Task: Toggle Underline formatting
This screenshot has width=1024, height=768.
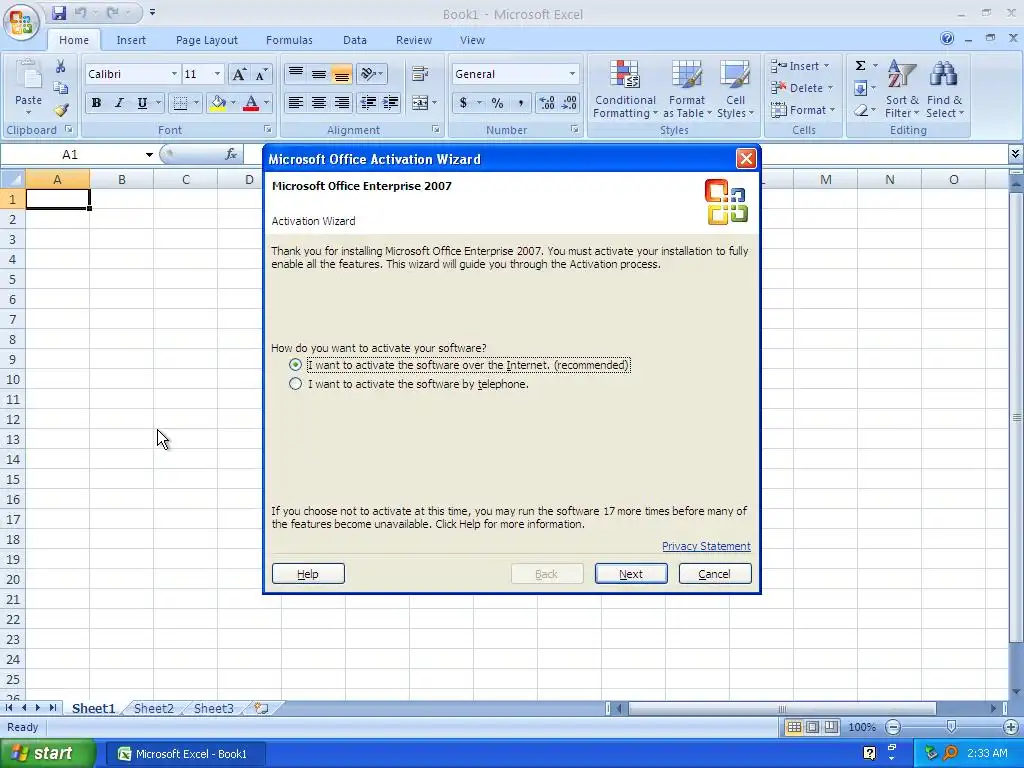Action: click(x=142, y=103)
